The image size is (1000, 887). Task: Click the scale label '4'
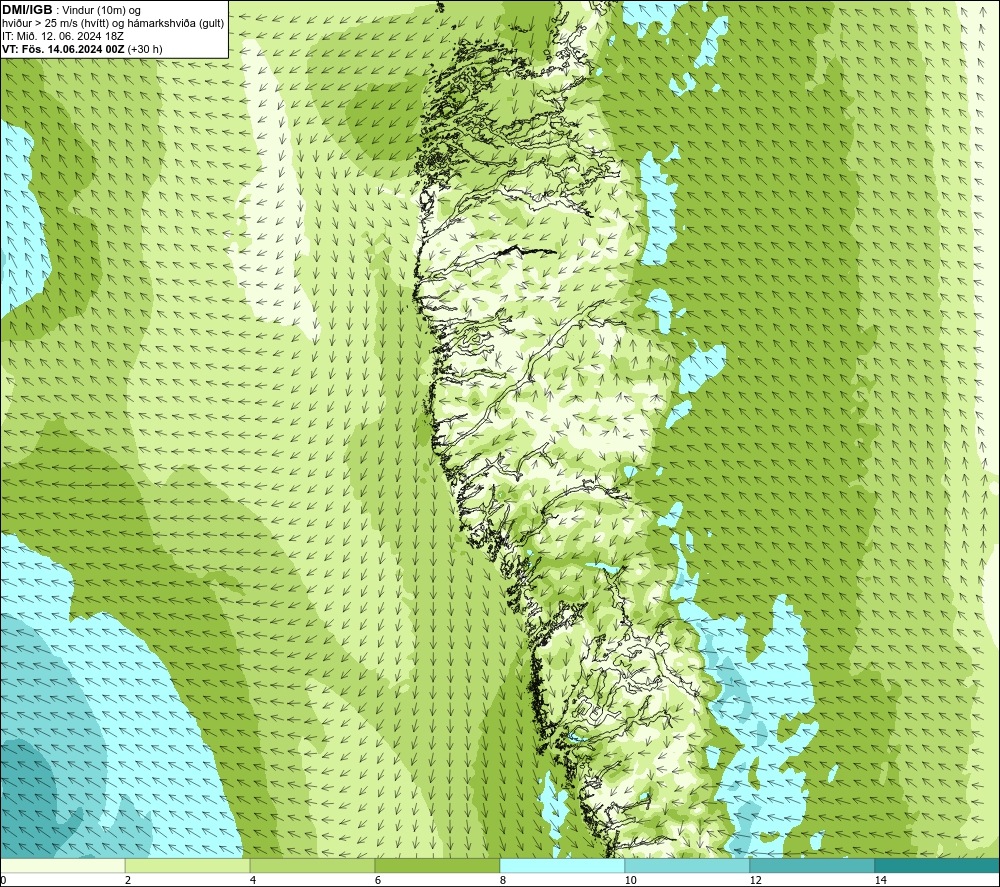point(253,880)
